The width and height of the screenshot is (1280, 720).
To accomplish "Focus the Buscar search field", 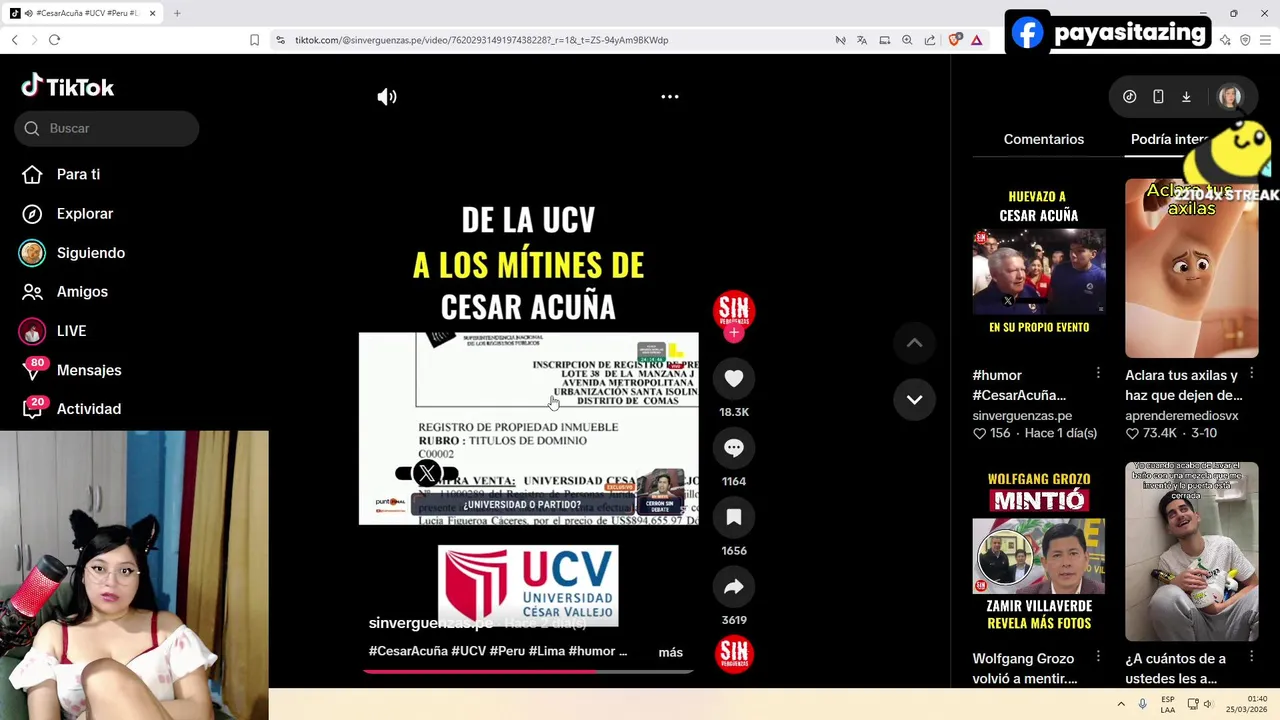I will pyautogui.click(x=107, y=128).
